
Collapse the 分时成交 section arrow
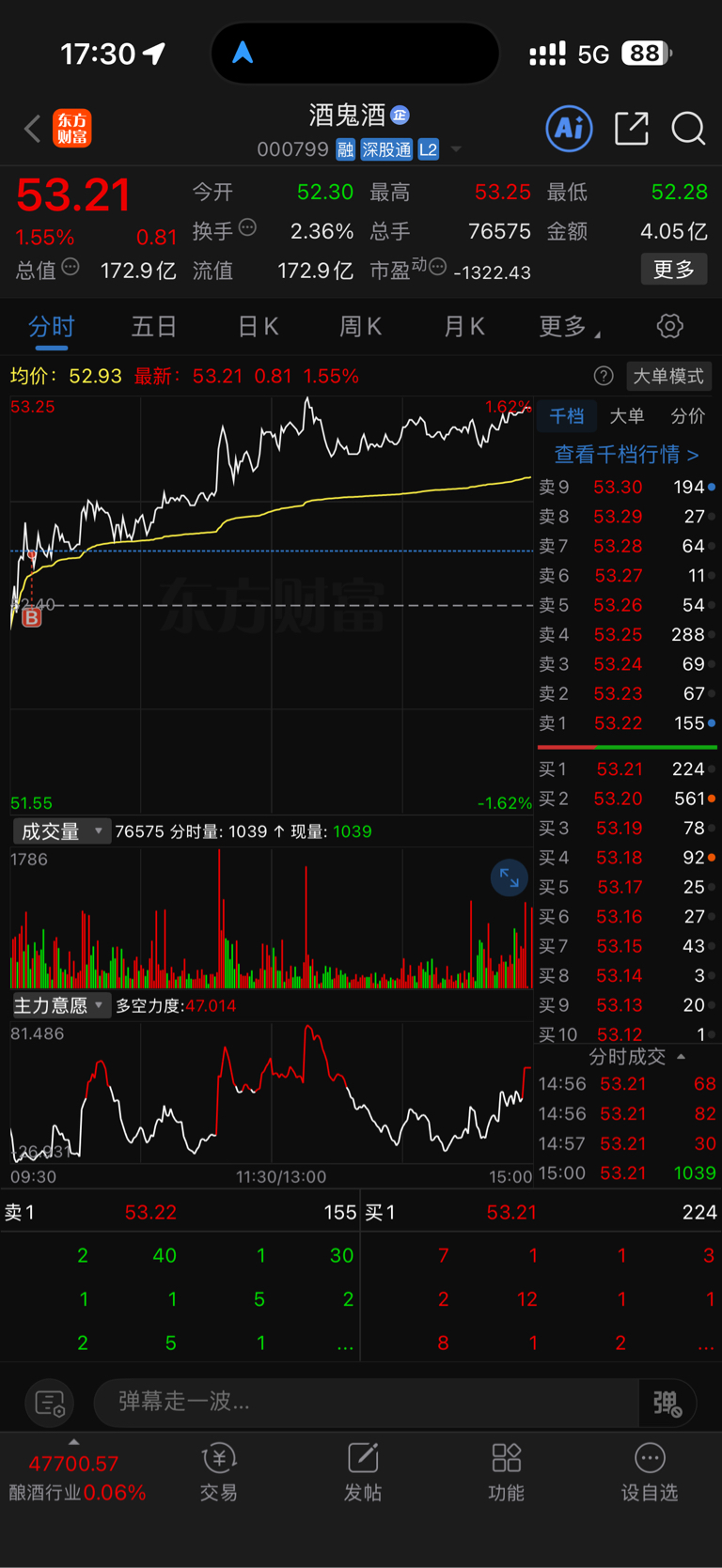(681, 1057)
